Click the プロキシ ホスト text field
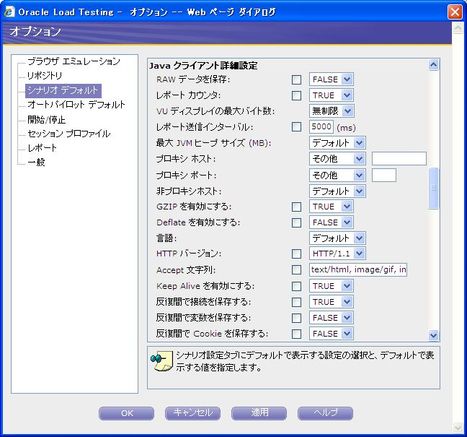The height and width of the screenshot is (437, 467). (x=399, y=159)
